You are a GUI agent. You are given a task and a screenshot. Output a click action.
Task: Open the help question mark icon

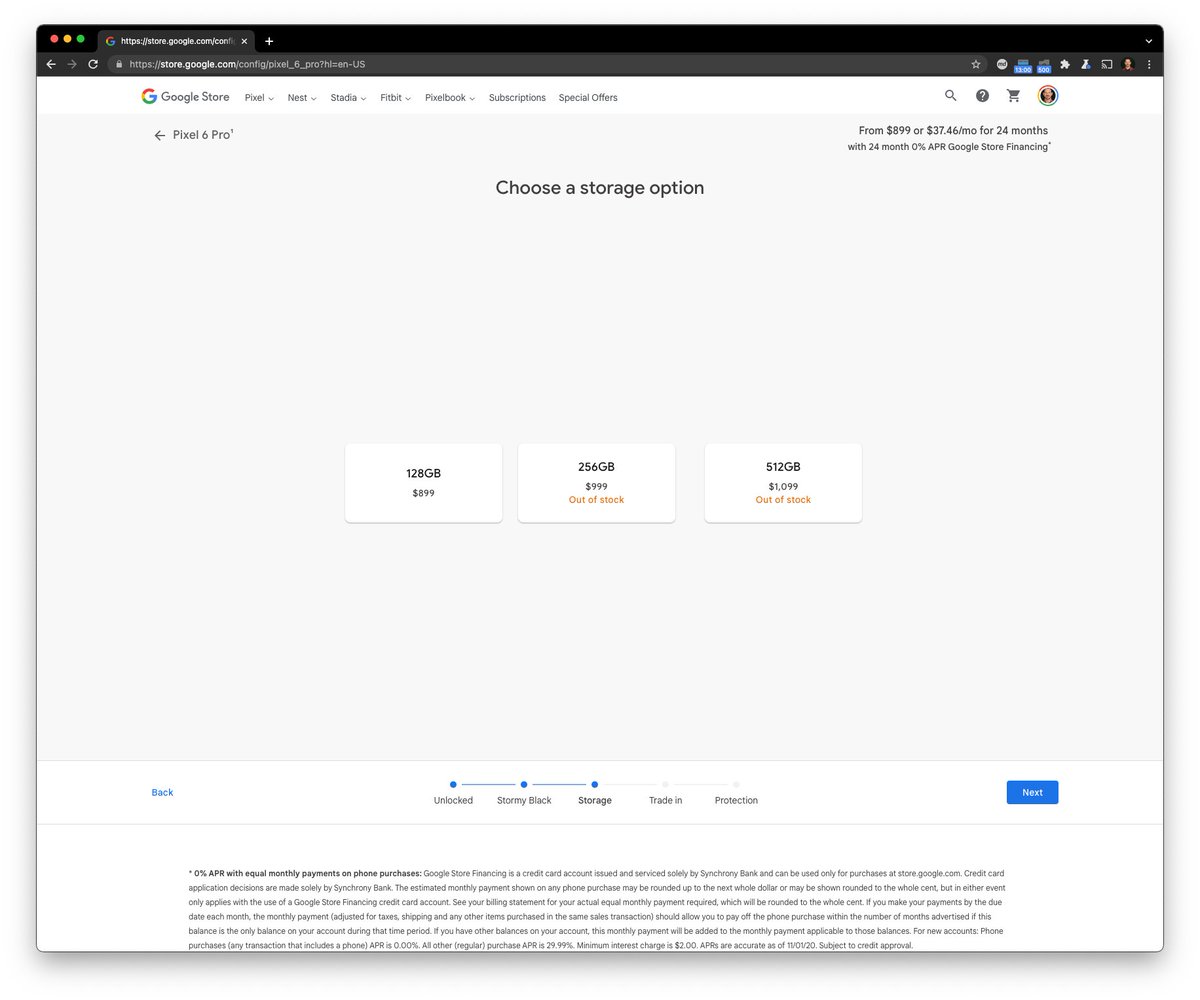[982, 96]
